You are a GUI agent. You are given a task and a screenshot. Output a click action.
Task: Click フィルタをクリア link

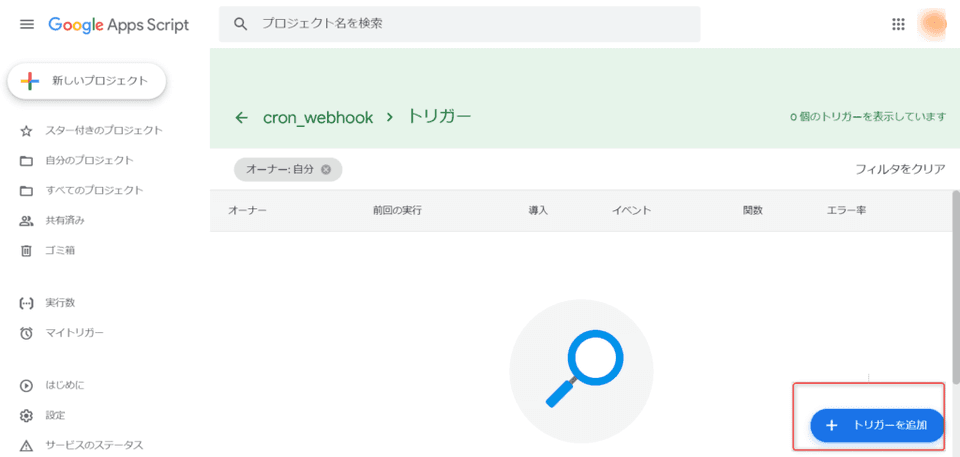(900, 169)
